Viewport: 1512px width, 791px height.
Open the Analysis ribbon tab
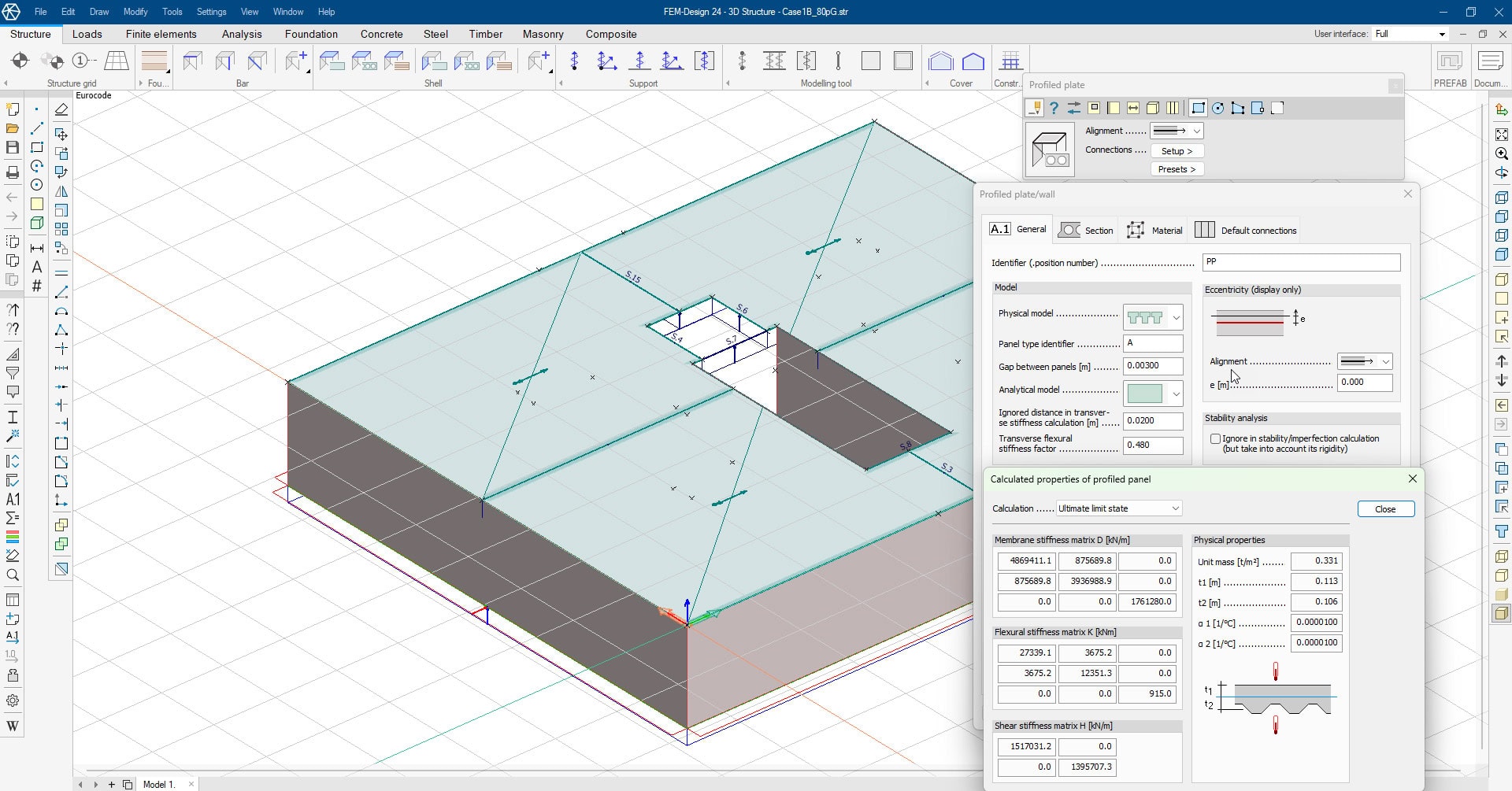[242, 34]
